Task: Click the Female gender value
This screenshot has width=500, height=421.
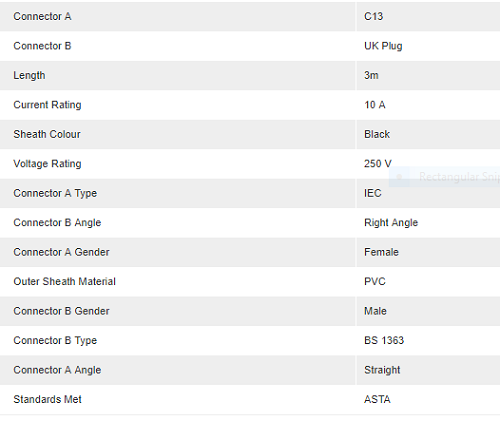Action: pos(381,252)
